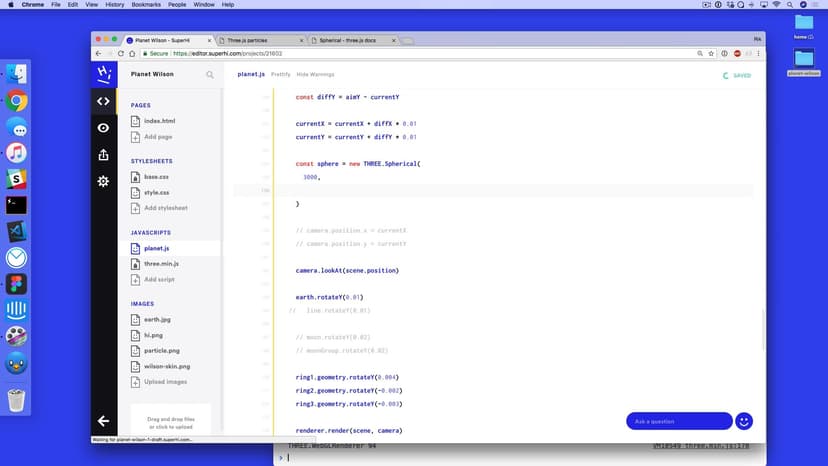The height and width of the screenshot is (466, 828).
Task: Open Chrome's three-dot menu
Action: point(757,53)
